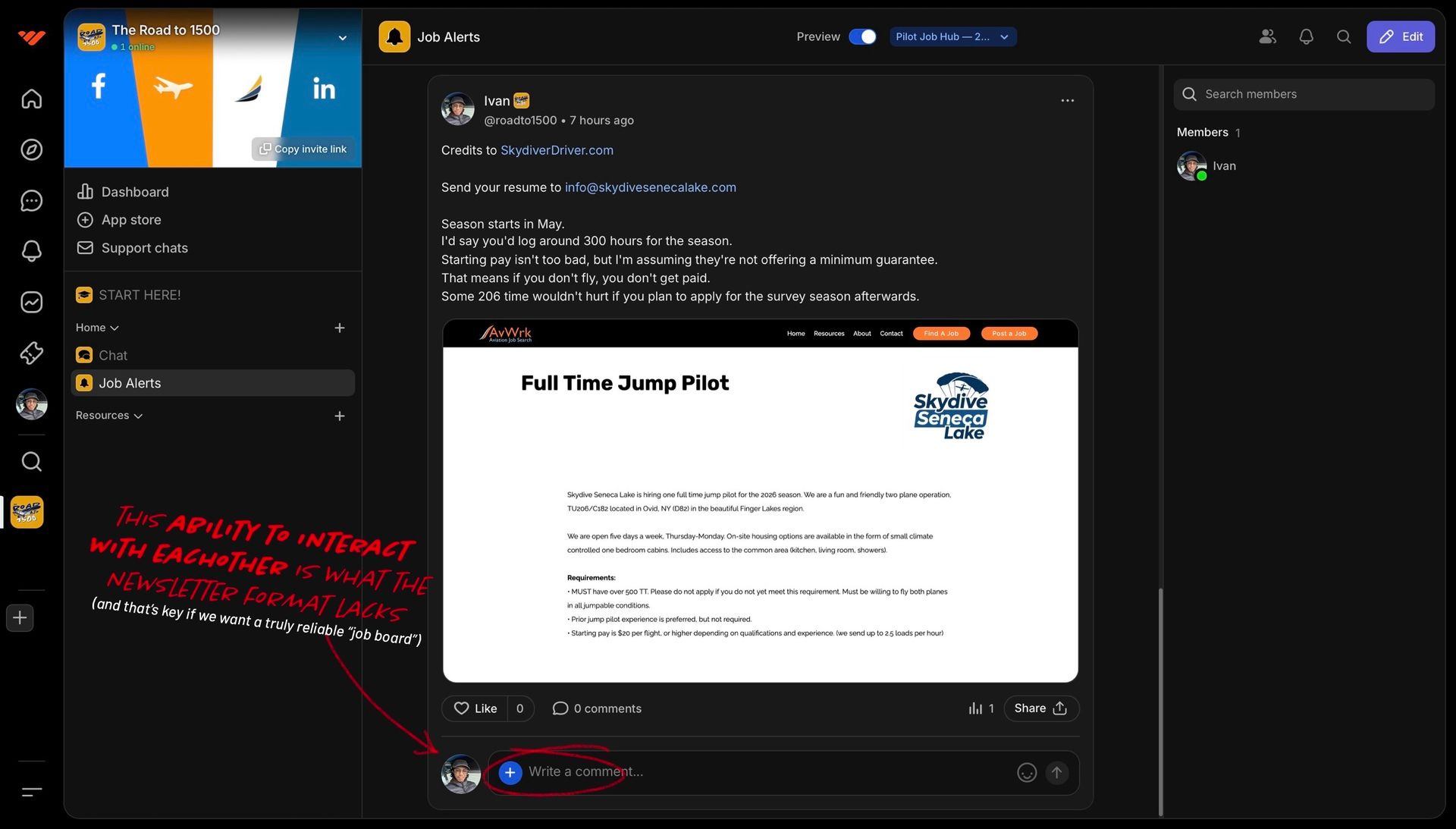1456x829 pixels.
Task: Click the blue plus attachment button
Action: (x=510, y=772)
